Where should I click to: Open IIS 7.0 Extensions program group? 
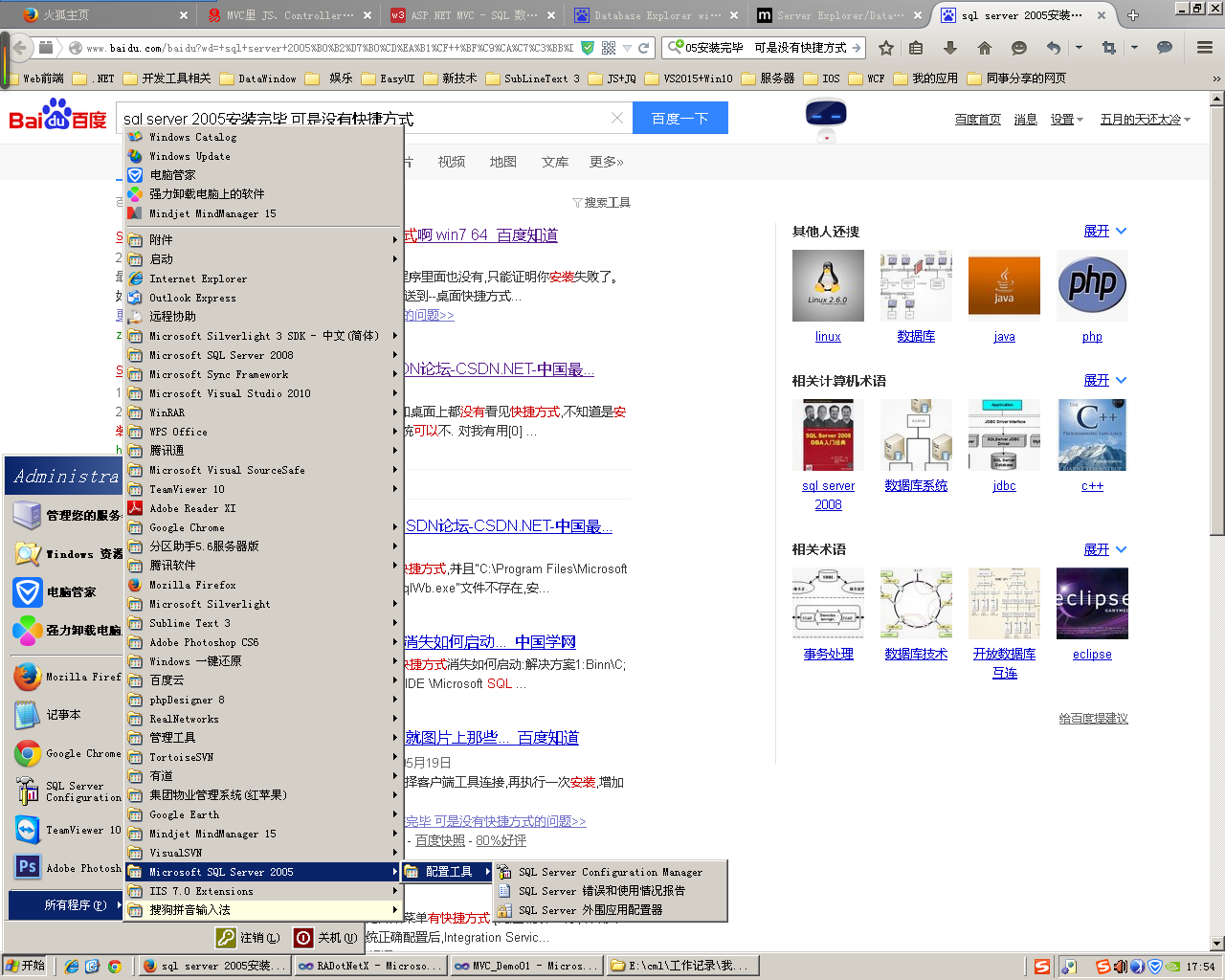coord(263,891)
